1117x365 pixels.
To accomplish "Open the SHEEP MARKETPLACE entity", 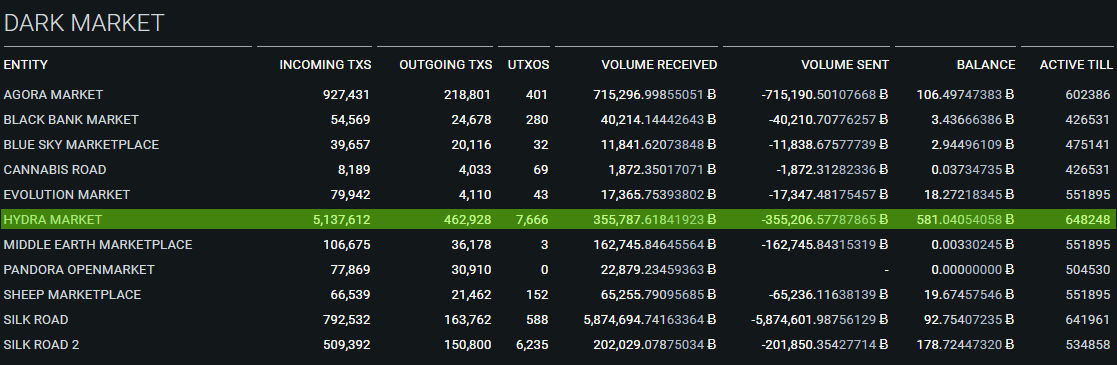I will (73, 294).
